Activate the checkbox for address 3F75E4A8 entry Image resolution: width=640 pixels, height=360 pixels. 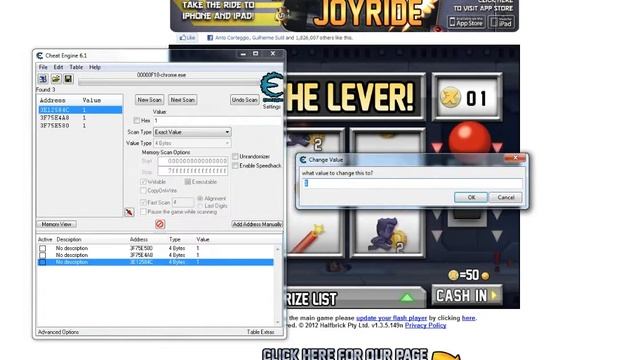coord(42,255)
